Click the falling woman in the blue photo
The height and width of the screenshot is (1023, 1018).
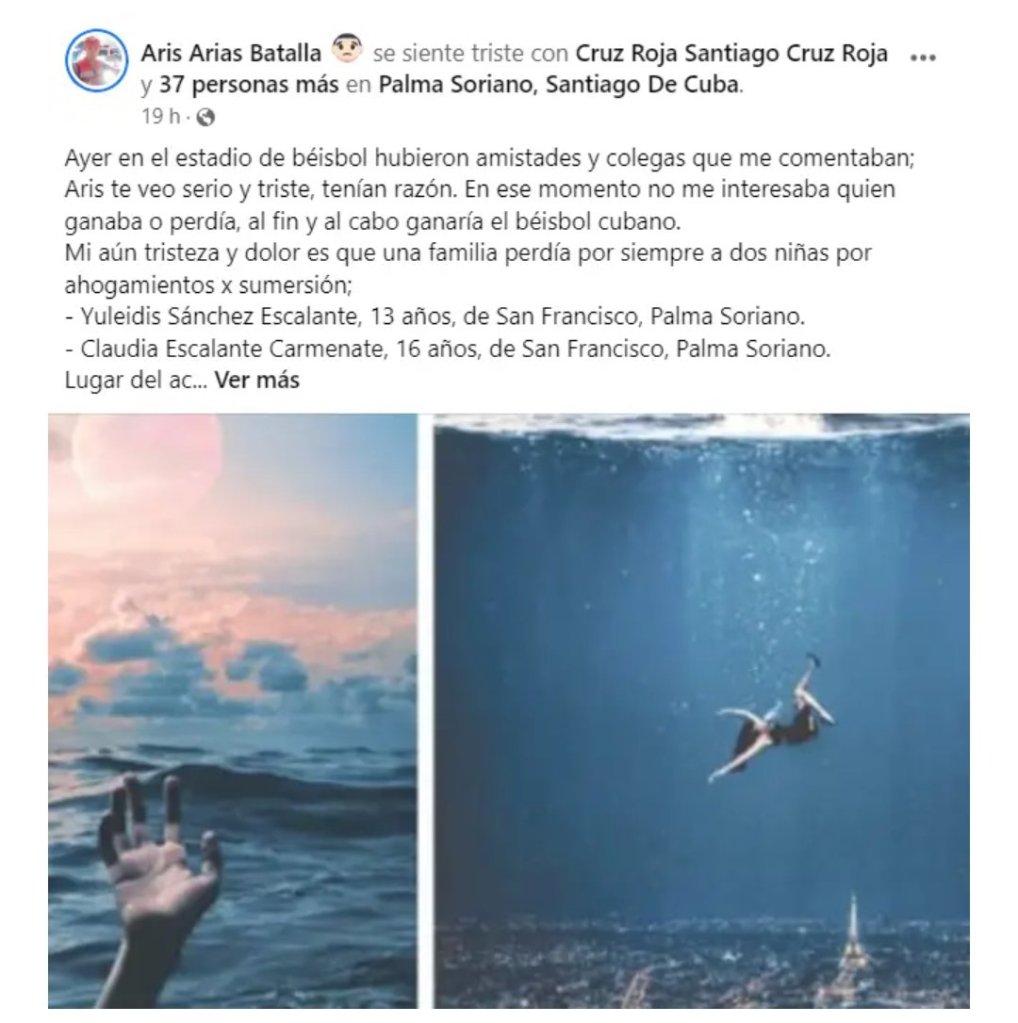pyautogui.click(x=773, y=718)
